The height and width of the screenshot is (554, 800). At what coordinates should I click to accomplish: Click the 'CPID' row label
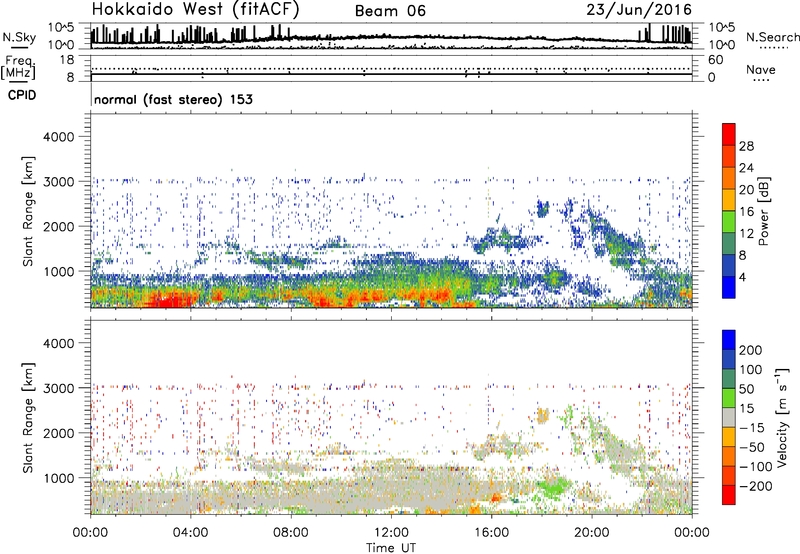click(x=22, y=95)
